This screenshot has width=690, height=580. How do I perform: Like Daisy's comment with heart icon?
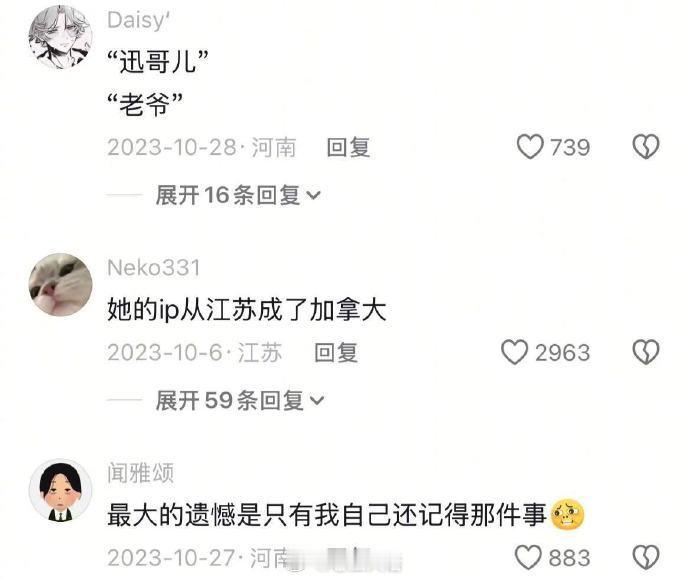(x=530, y=147)
